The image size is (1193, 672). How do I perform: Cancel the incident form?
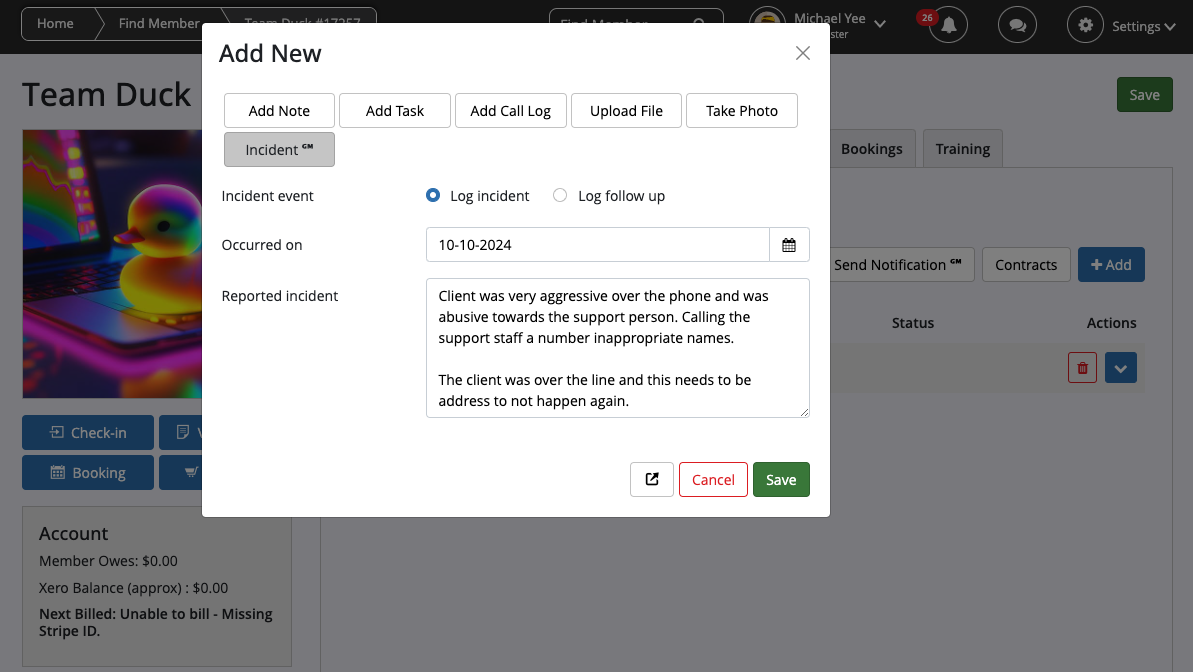tap(713, 480)
